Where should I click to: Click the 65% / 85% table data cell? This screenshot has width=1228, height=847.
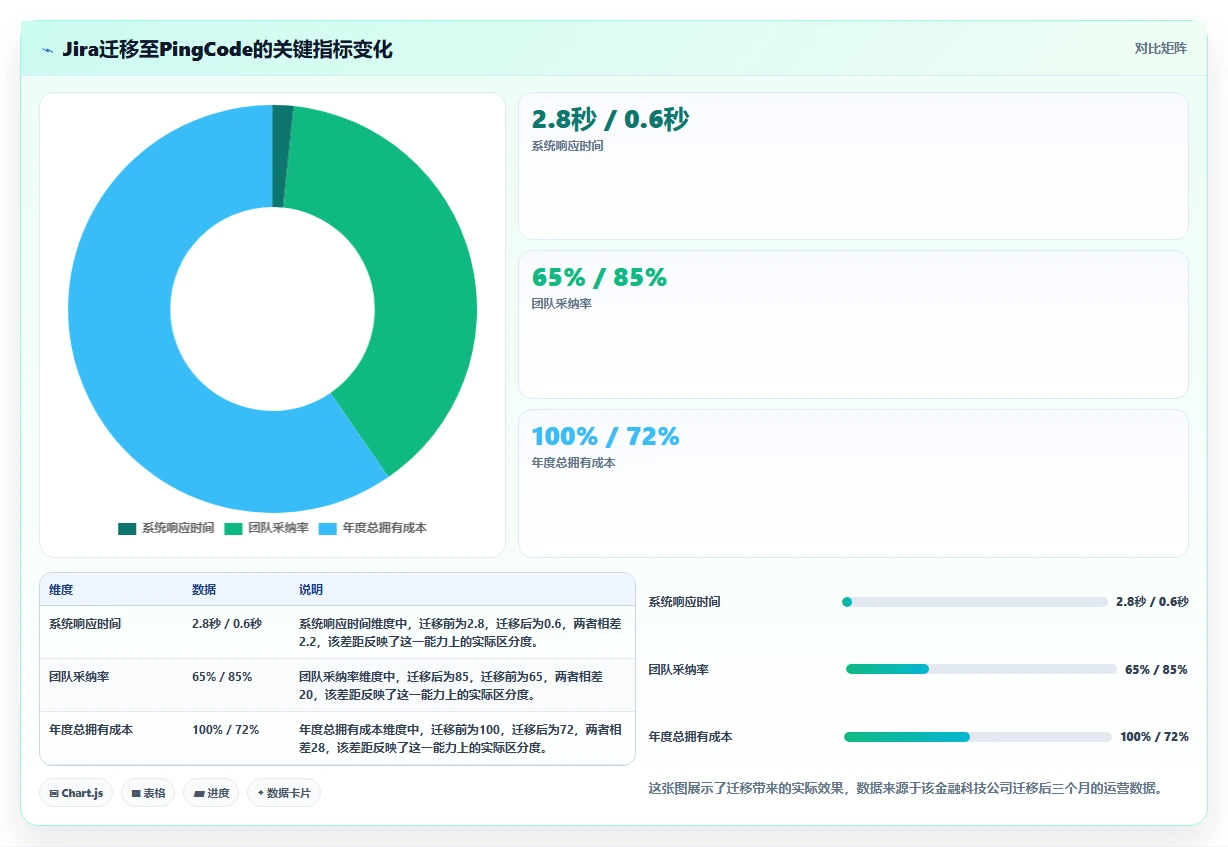pos(222,676)
